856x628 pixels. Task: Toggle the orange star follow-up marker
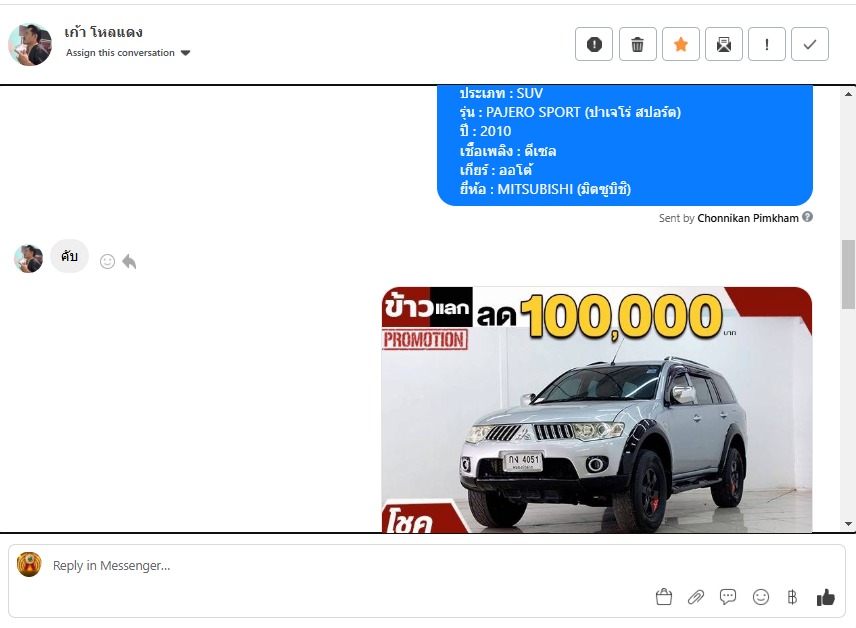tap(681, 44)
